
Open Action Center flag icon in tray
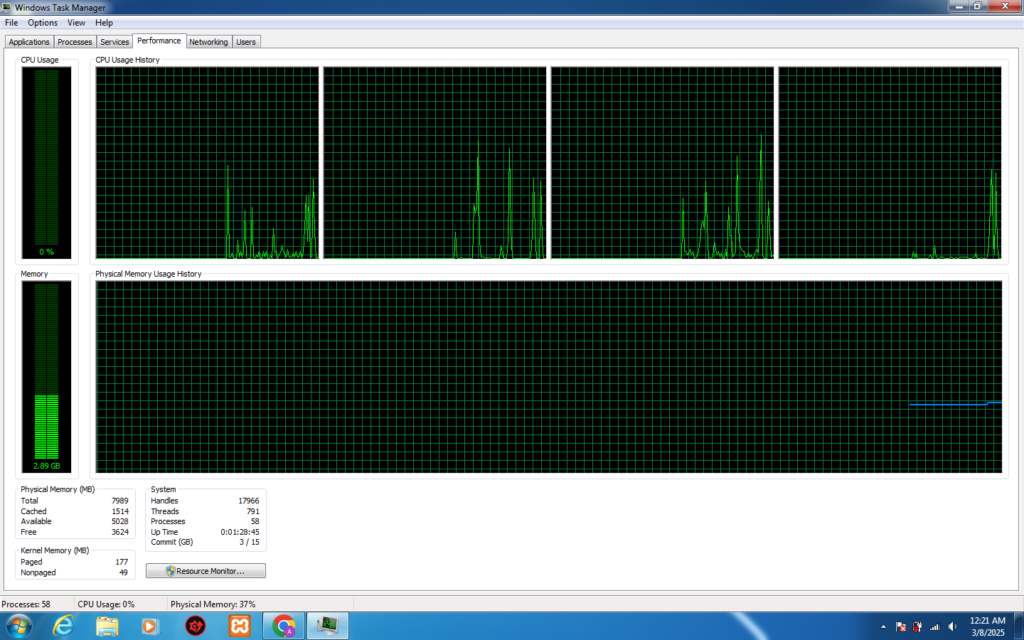pyautogui.click(x=901, y=627)
